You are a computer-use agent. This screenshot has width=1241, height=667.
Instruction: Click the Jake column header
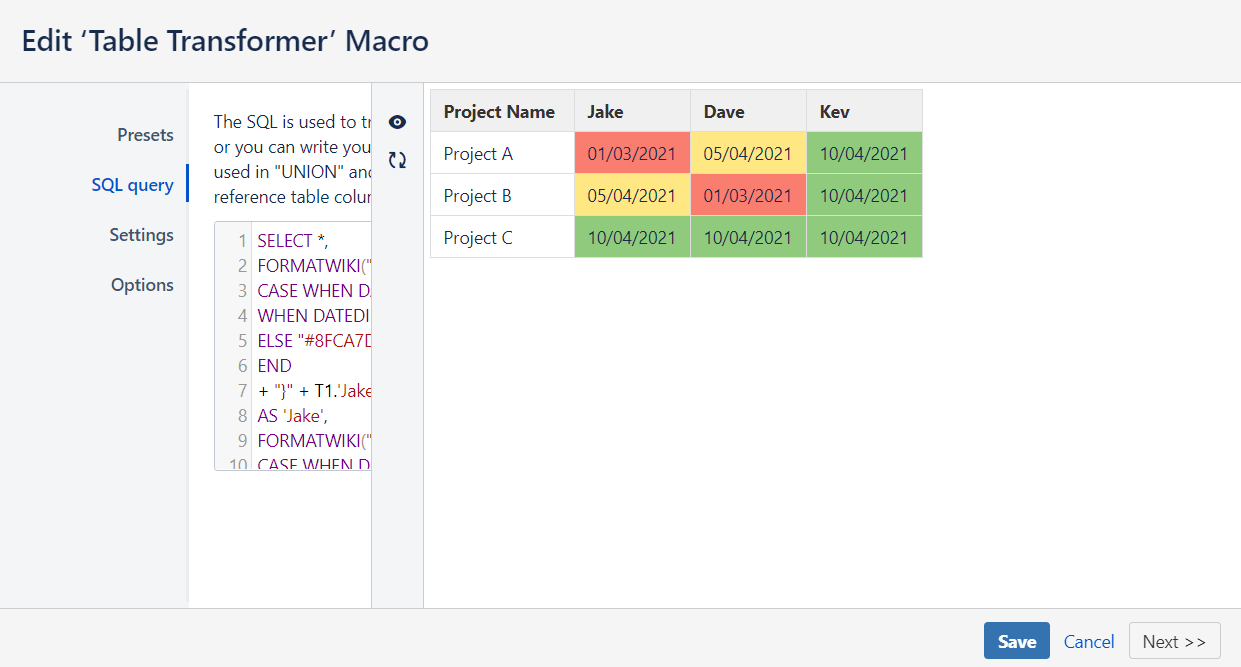(x=605, y=111)
